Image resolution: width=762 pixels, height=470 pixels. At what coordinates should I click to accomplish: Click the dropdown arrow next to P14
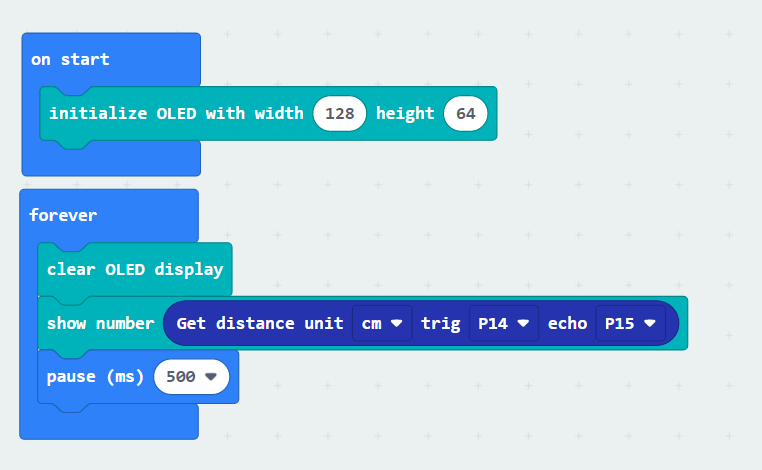(x=523, y=323)
